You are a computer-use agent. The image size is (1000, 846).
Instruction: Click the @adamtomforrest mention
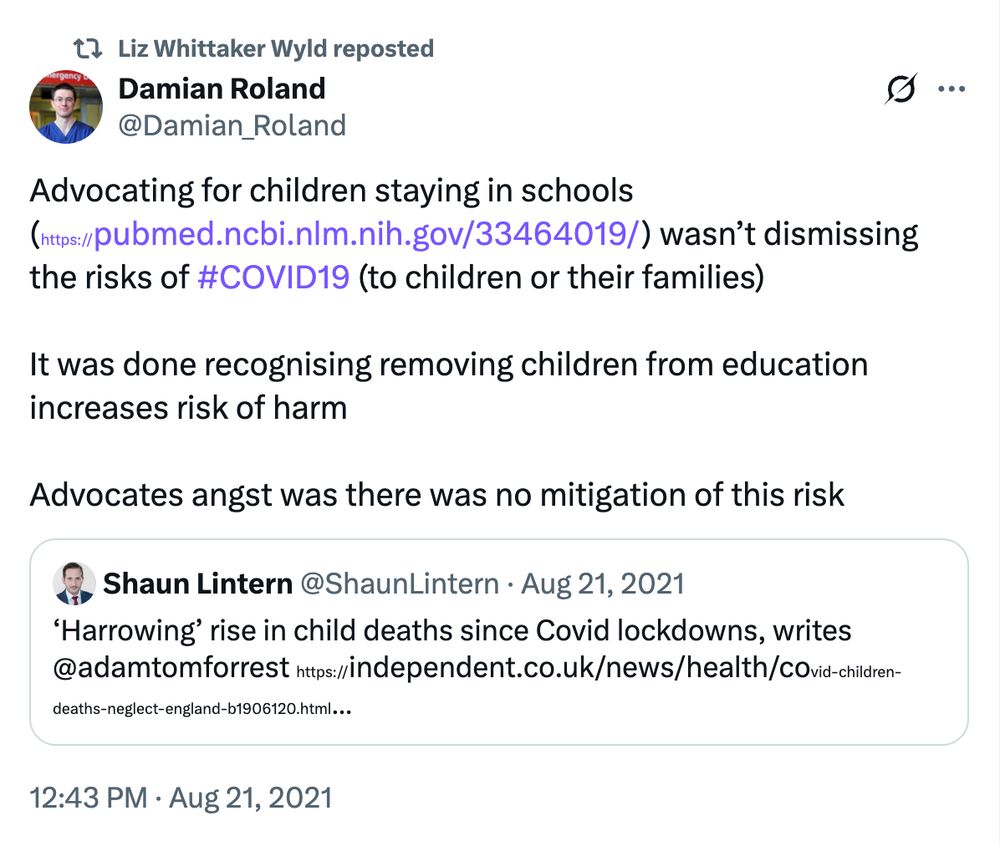click(171, 667)
